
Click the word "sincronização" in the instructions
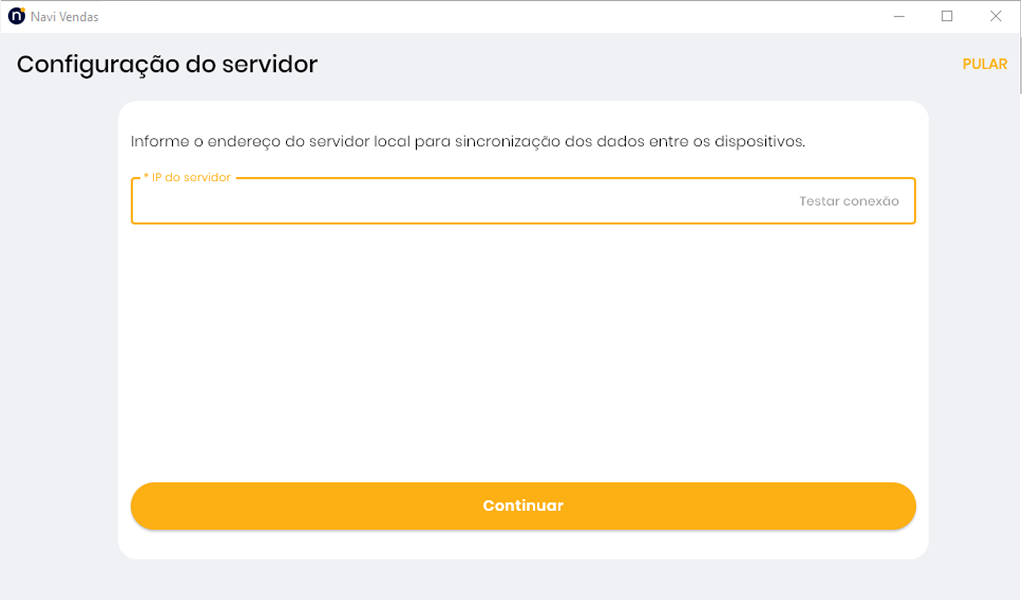click(507, 142)
